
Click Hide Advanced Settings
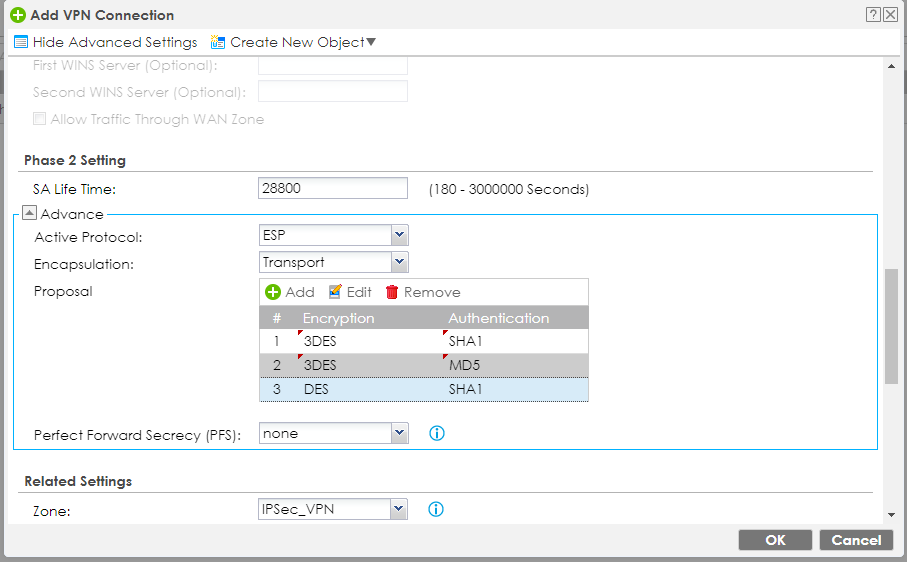click(105, 42)
